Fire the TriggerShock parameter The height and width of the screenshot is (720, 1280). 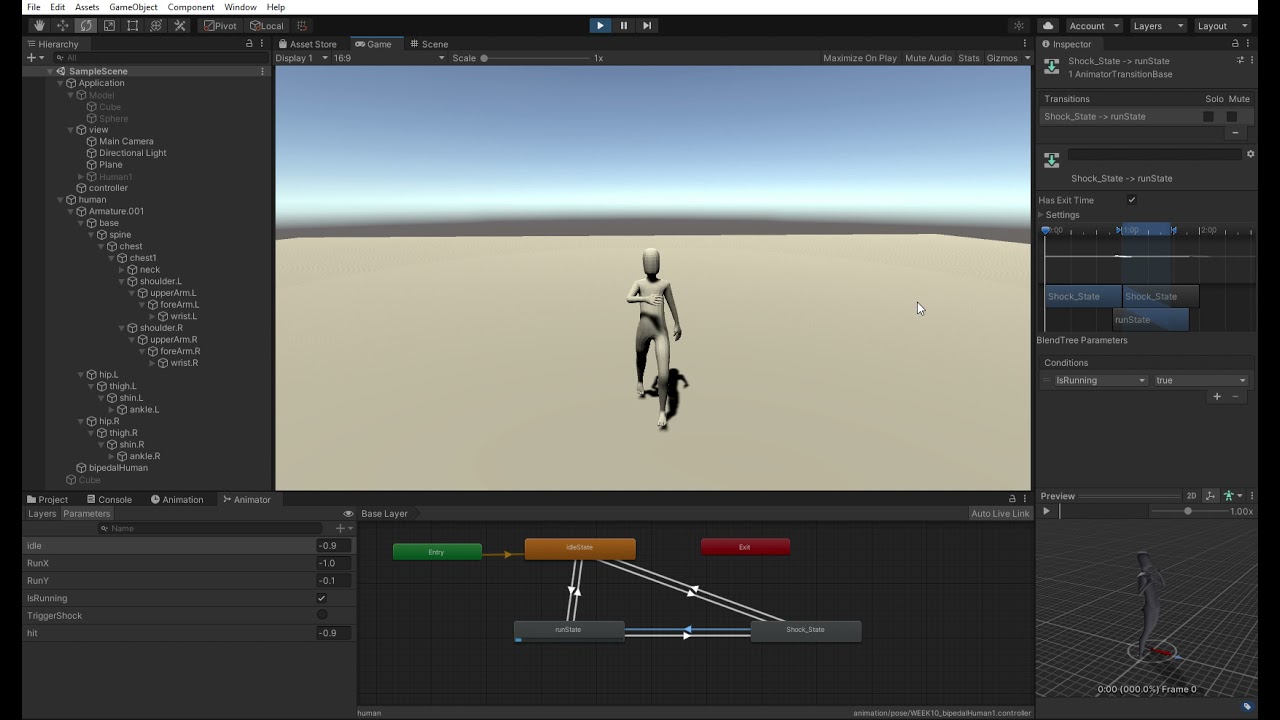pyautogui.click(x=322, y=615)
